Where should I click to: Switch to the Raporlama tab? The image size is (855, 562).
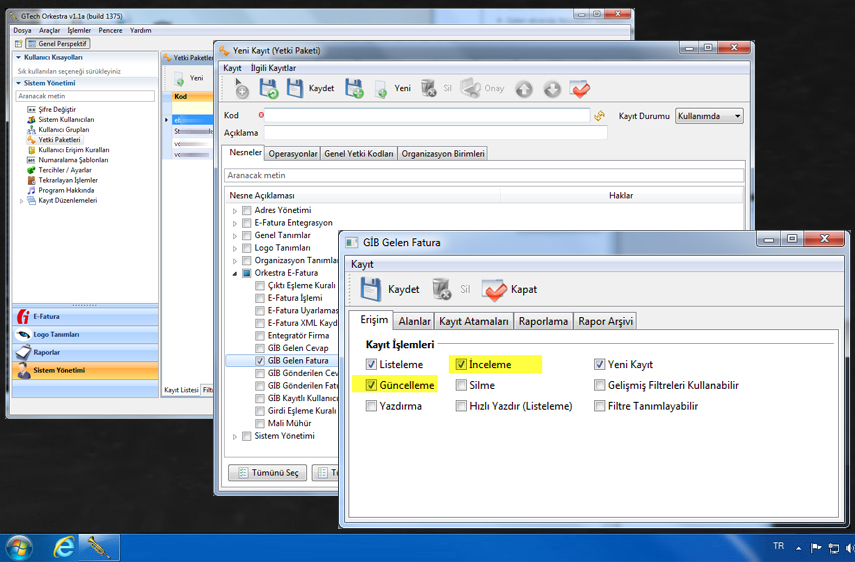pyautogui.click(x=543, y=322)
